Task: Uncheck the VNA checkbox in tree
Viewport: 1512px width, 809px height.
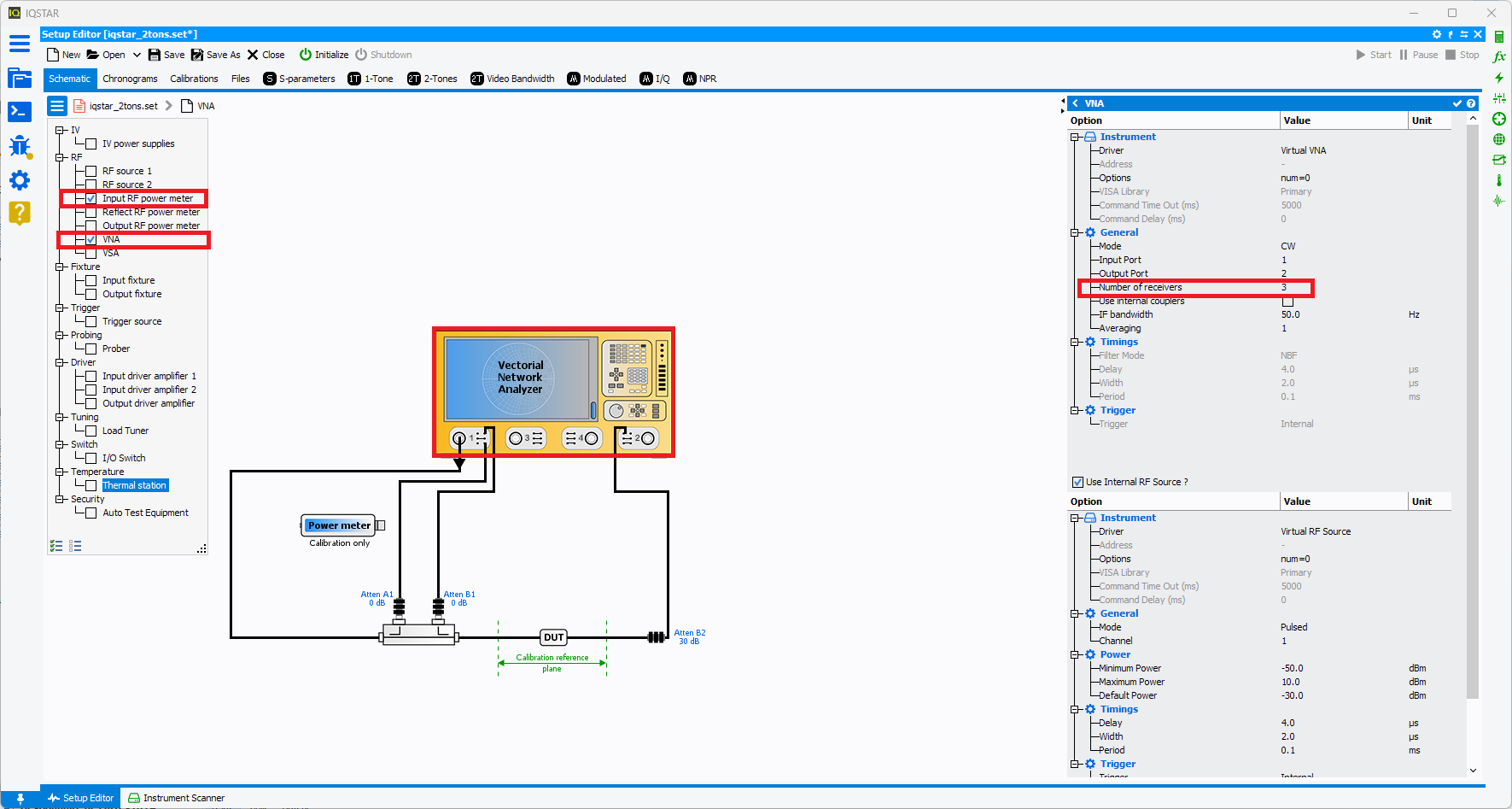Action: pos(90,239)
